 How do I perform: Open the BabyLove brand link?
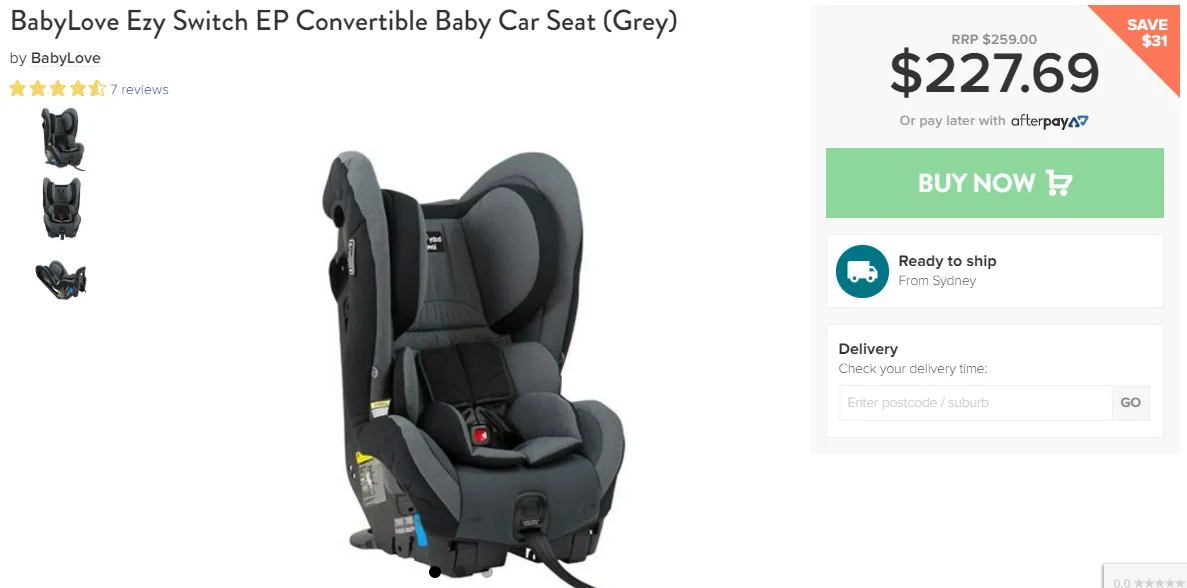[66, 58]
